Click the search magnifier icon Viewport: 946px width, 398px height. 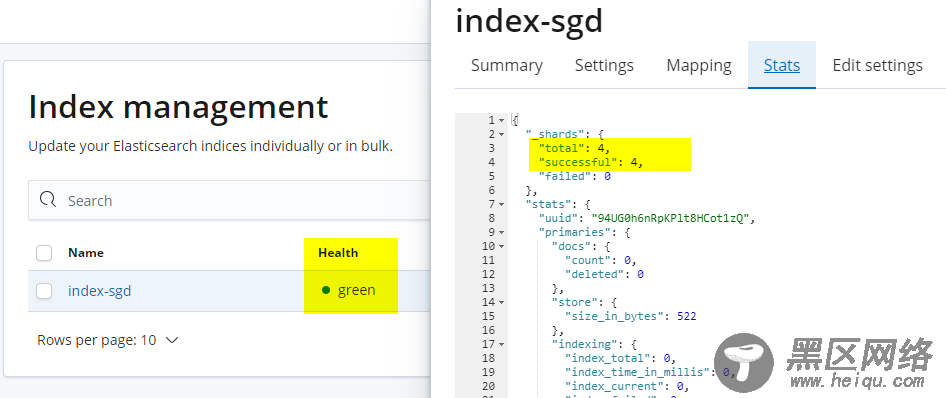point(48,200)
